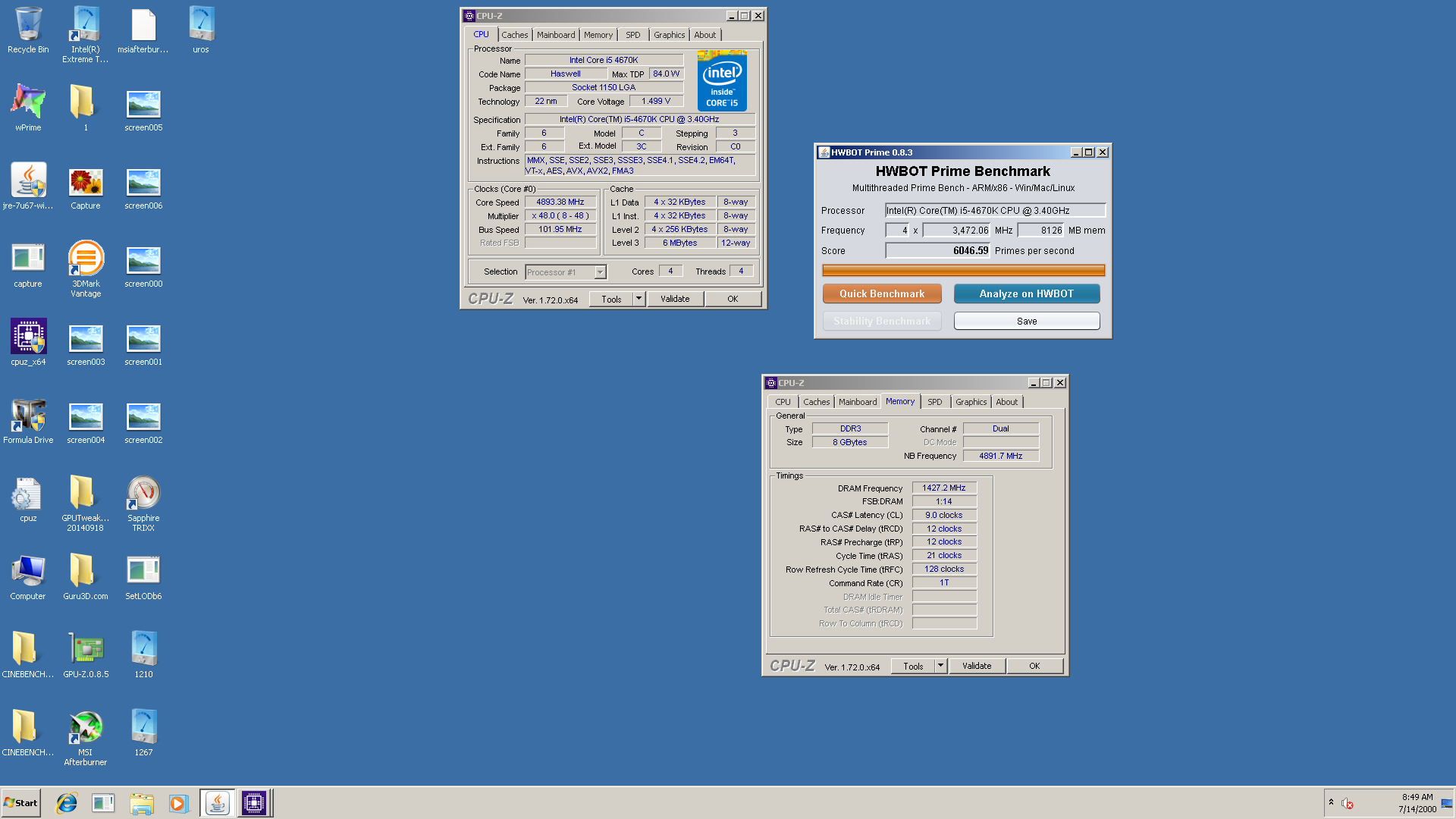Open Tools dropdown arrow in lower CPU-Z
Screen dimensions: 1456x819
pyautogui.click(x=940, y=666)
